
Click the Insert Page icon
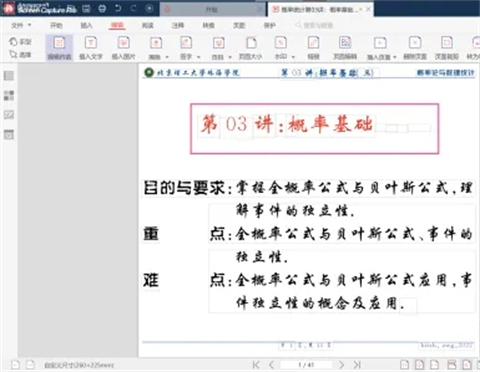point(380,43)
